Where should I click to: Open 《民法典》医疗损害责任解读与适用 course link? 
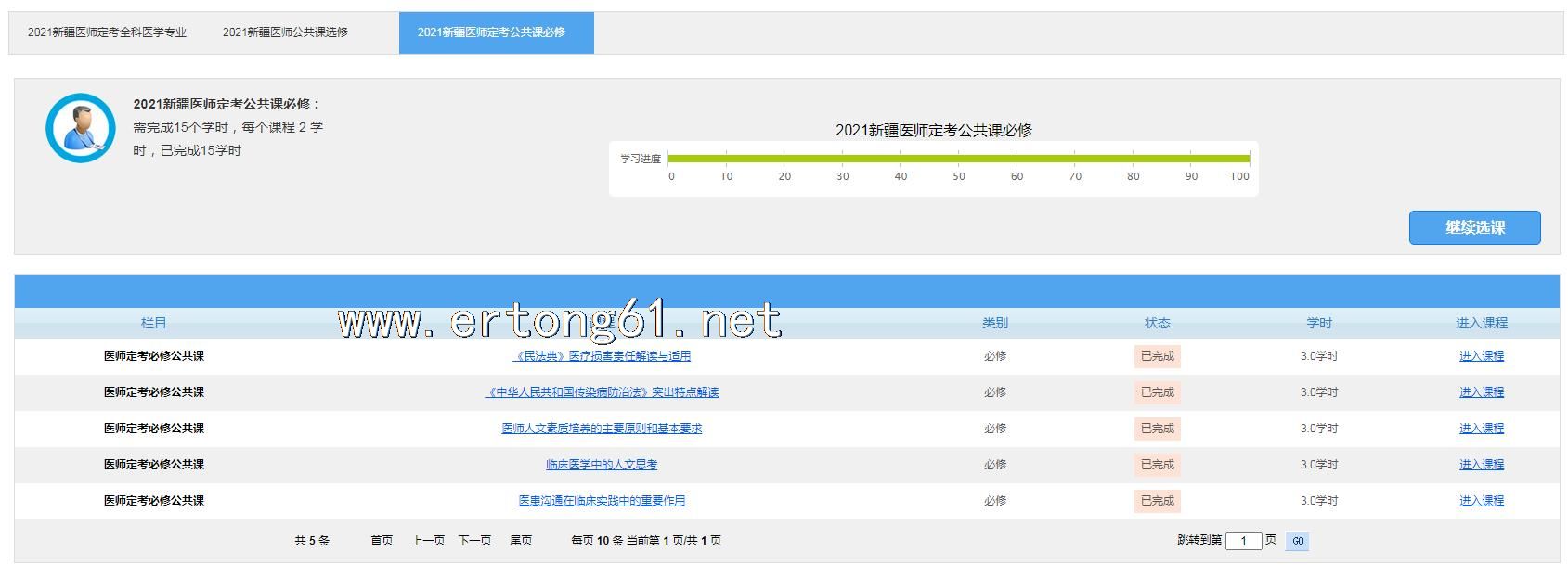pos(602,356)
